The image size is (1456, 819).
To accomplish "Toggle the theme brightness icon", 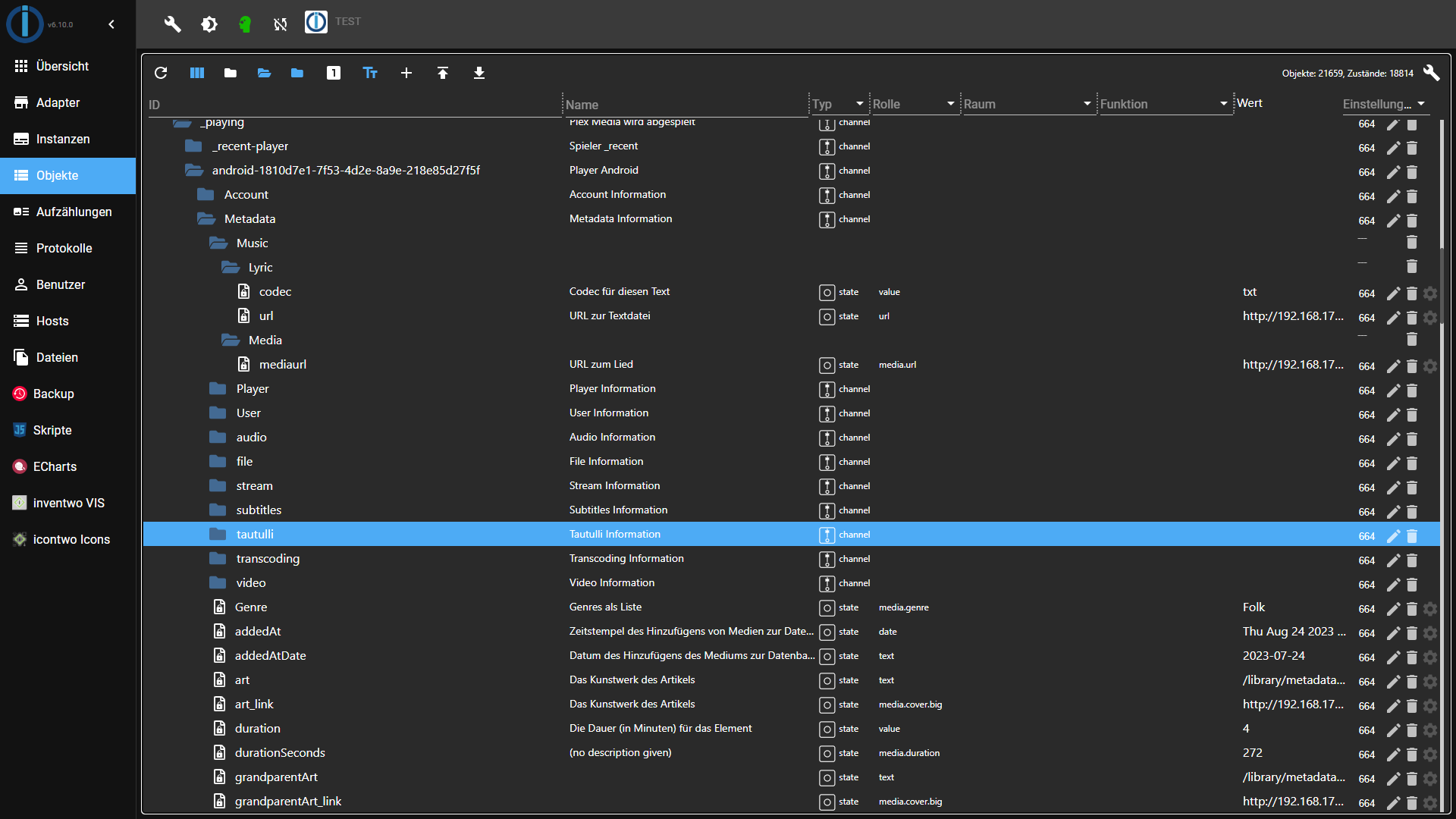I will pyautogui.click(x=209, y=24).
